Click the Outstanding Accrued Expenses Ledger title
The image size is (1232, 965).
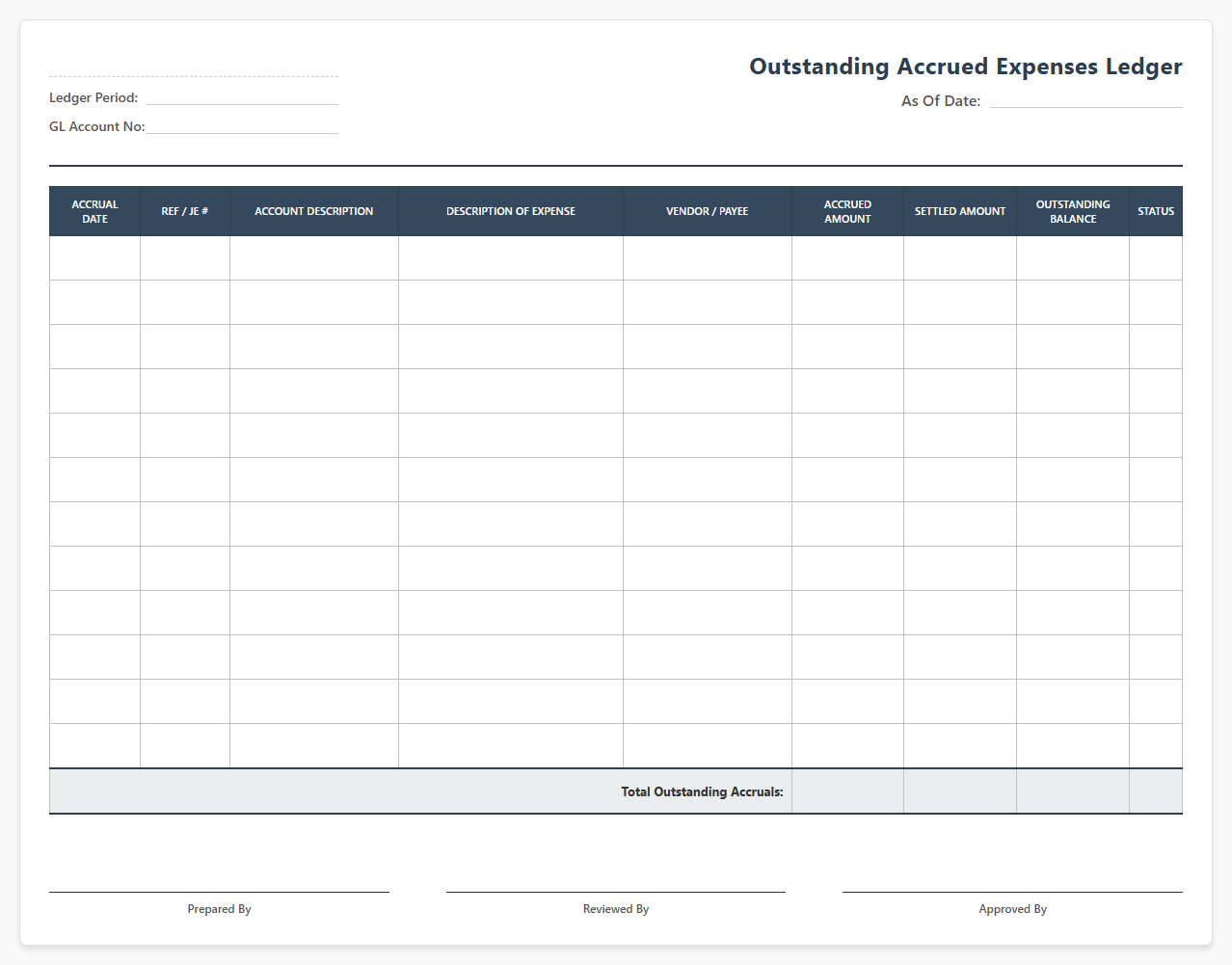(x=966, y=67)
